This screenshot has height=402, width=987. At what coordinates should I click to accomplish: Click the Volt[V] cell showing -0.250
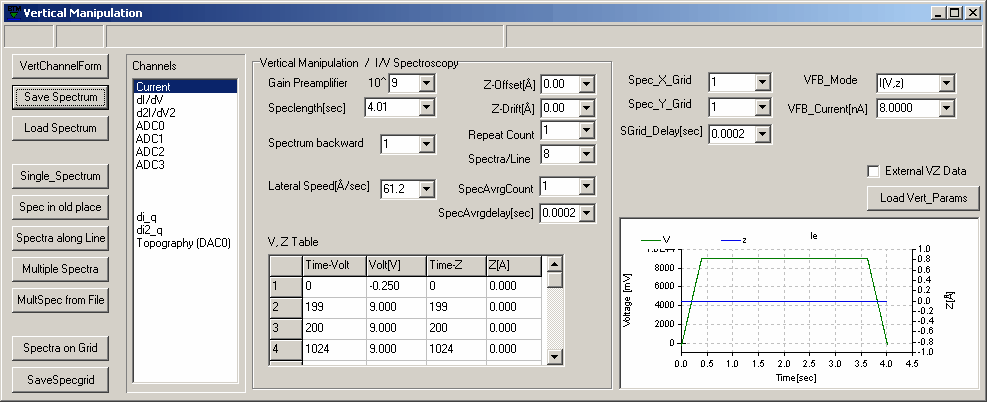pos(396,286)
